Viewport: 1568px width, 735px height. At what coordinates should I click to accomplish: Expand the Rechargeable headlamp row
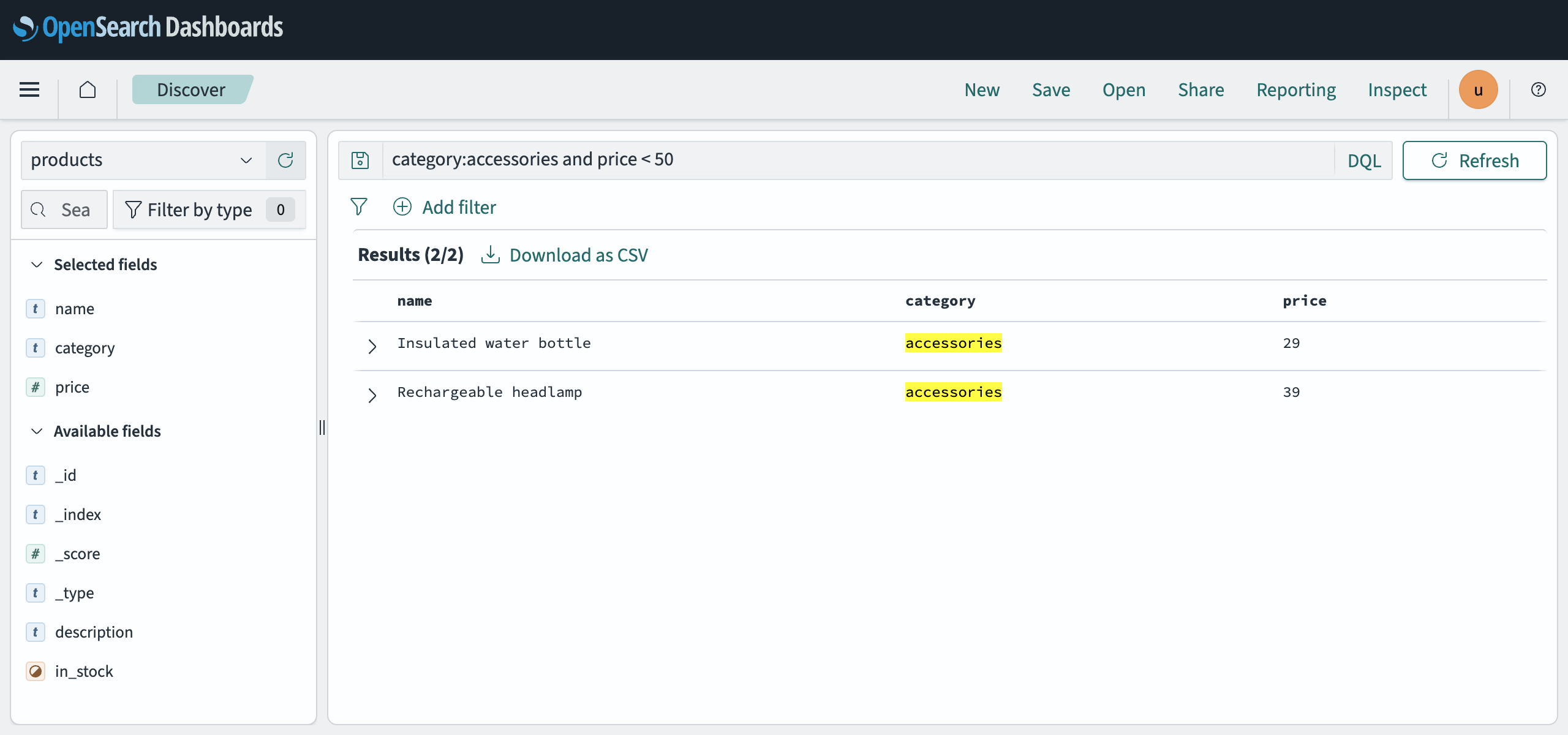[372, 396]
